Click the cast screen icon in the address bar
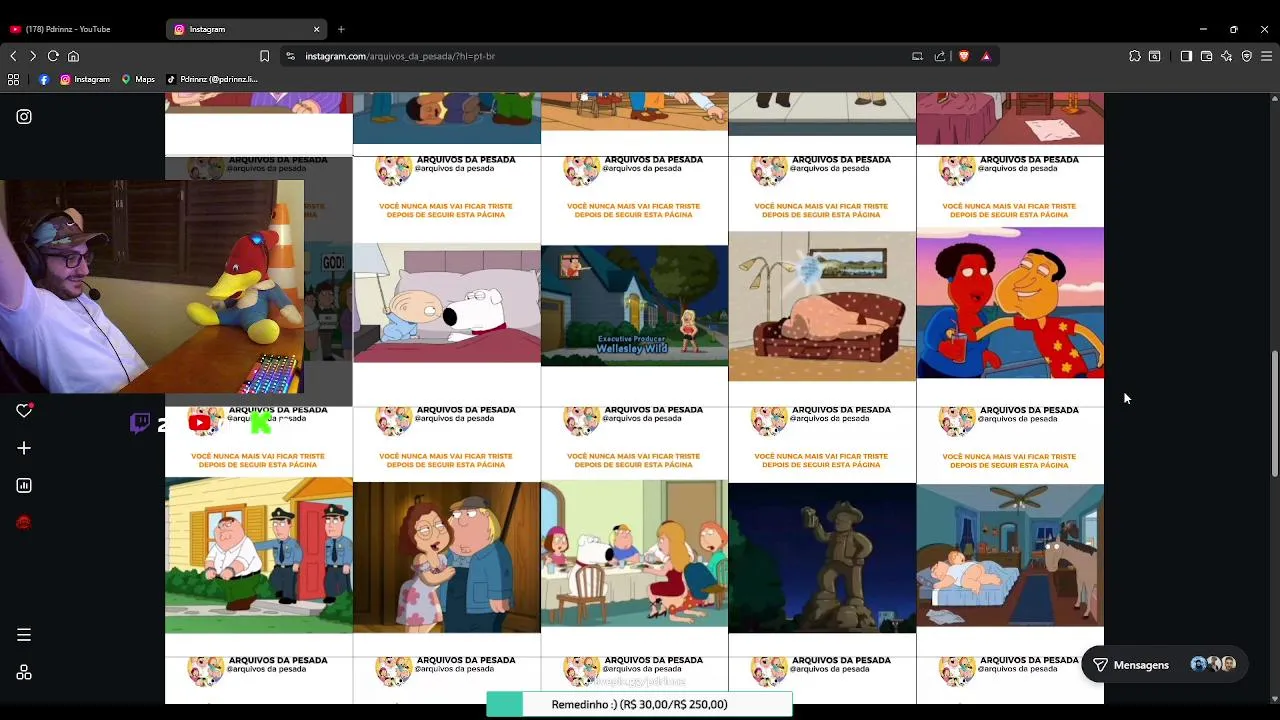 click(x=917, y=56)
